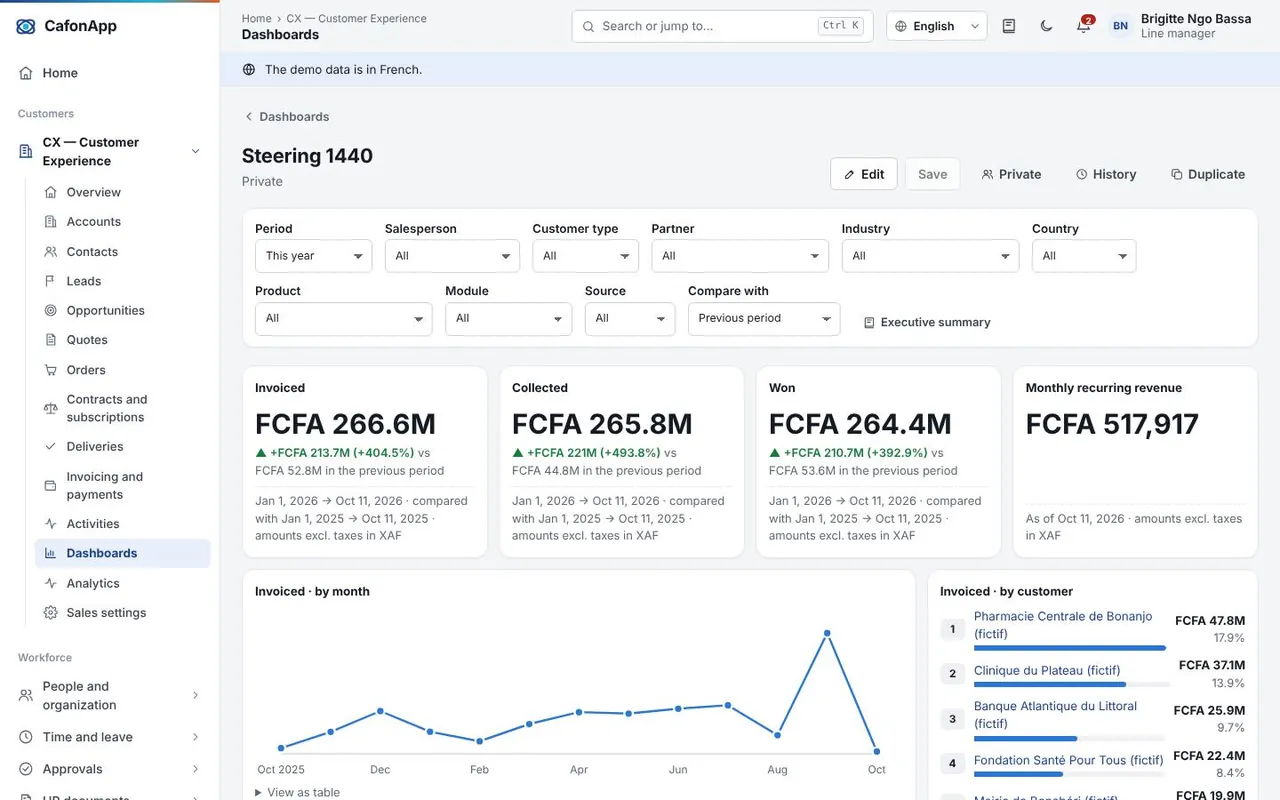This screenshot has width=1280, height=800.
Task: Open the Period dropdown
Action: (x=313, y=256)
